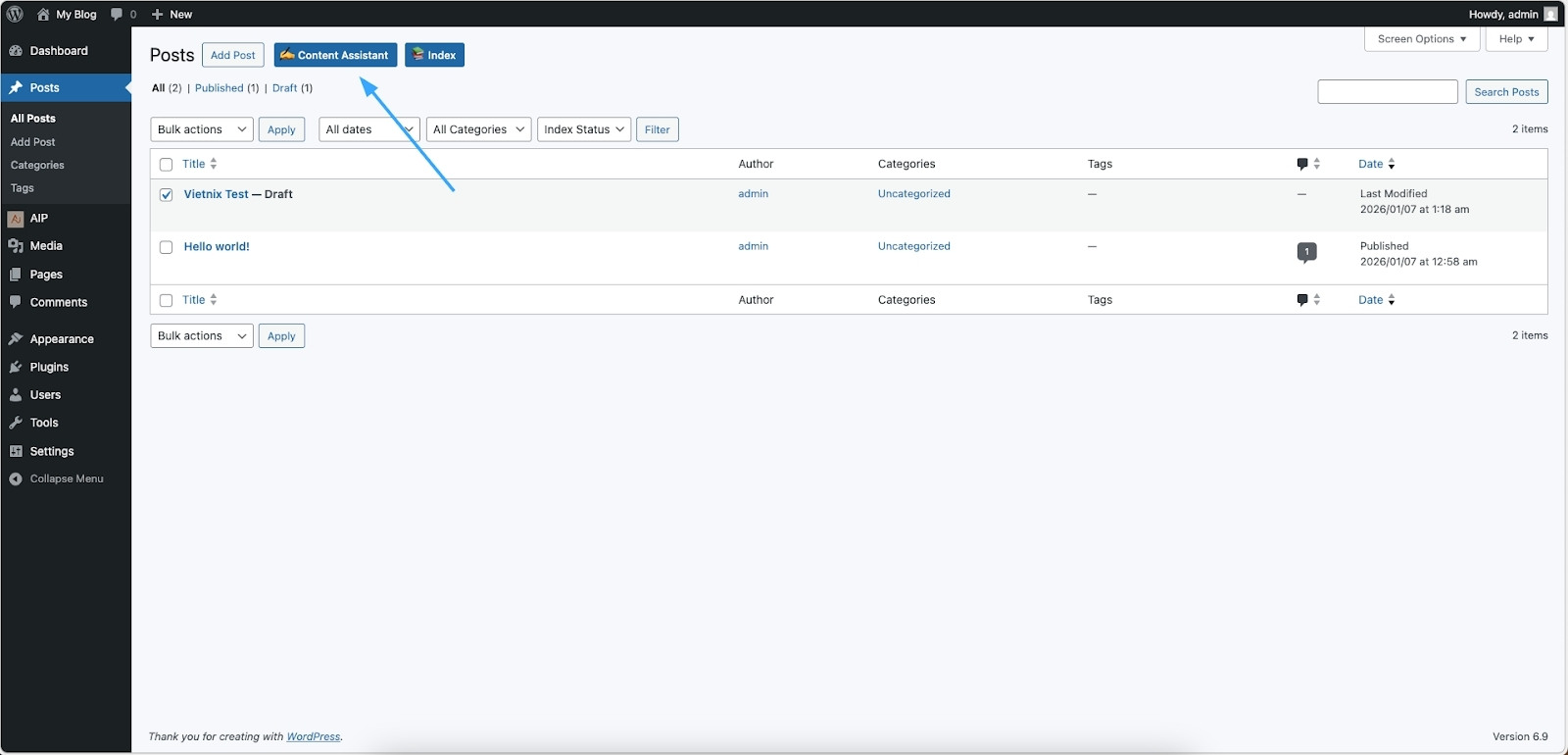Open the All Categories filter dropdown

pyautogui.click(x=478, y=129)
